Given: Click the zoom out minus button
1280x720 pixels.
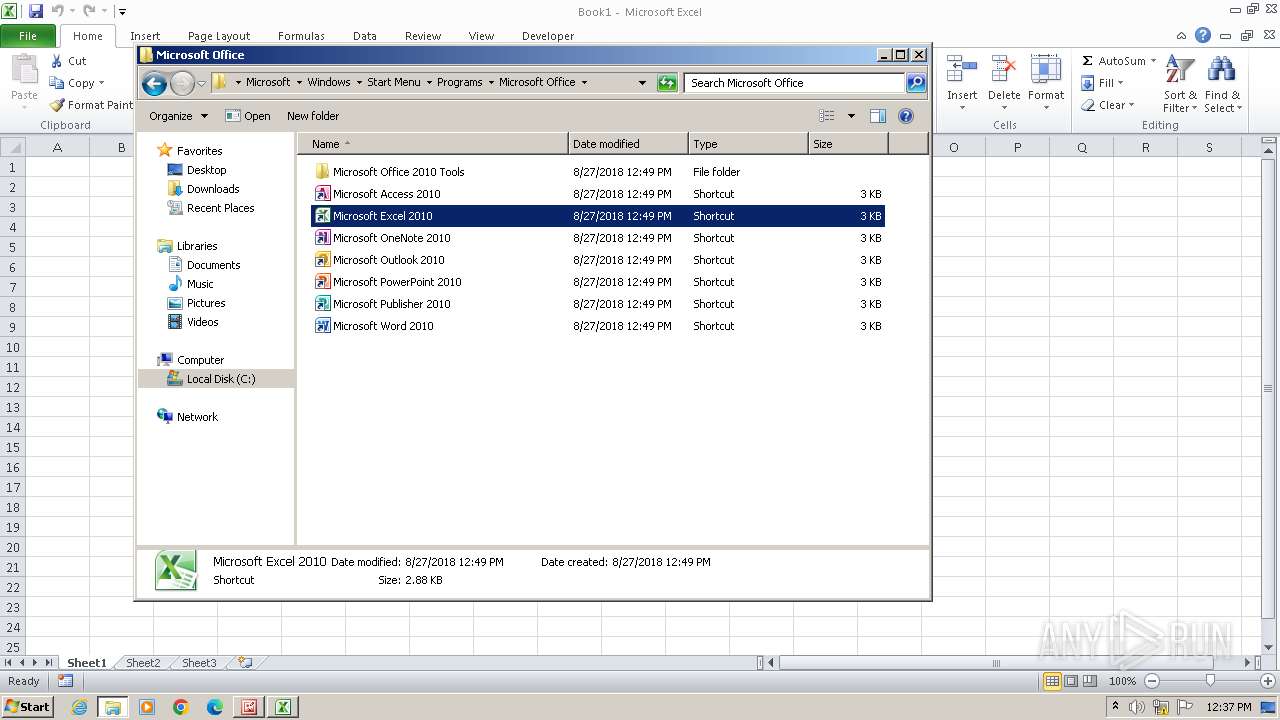Looking at the screenshot, I should point(1151,681).
